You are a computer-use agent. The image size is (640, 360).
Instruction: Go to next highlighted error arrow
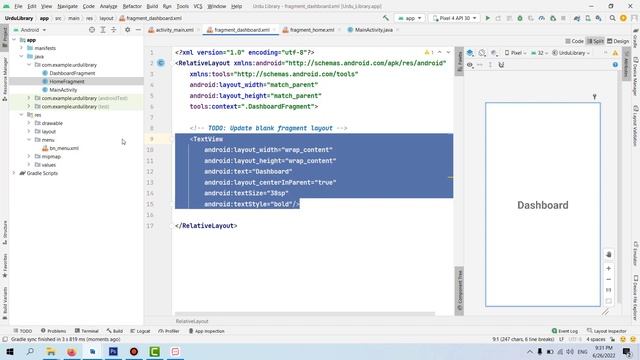(448, 53)
